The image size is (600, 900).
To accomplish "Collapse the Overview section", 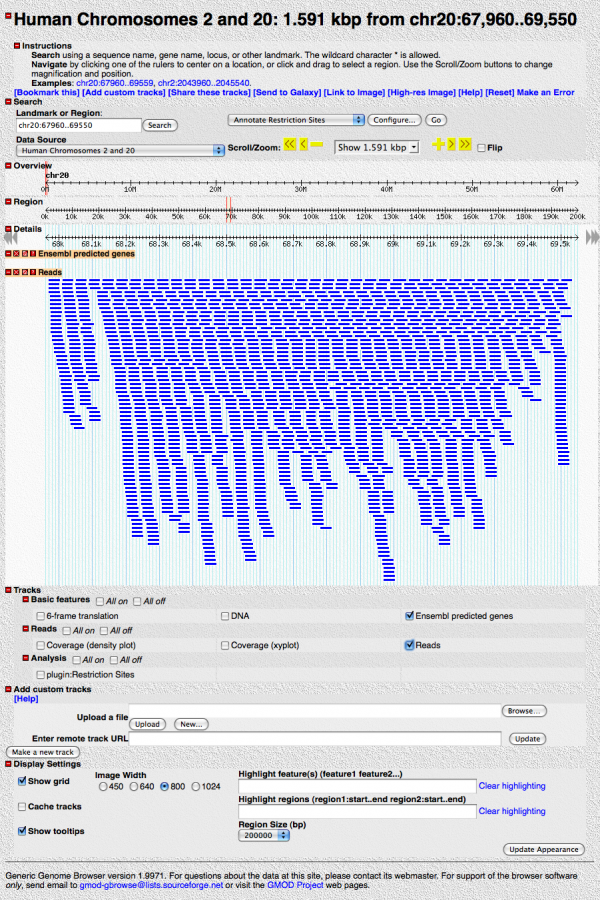I will [9, 165].
